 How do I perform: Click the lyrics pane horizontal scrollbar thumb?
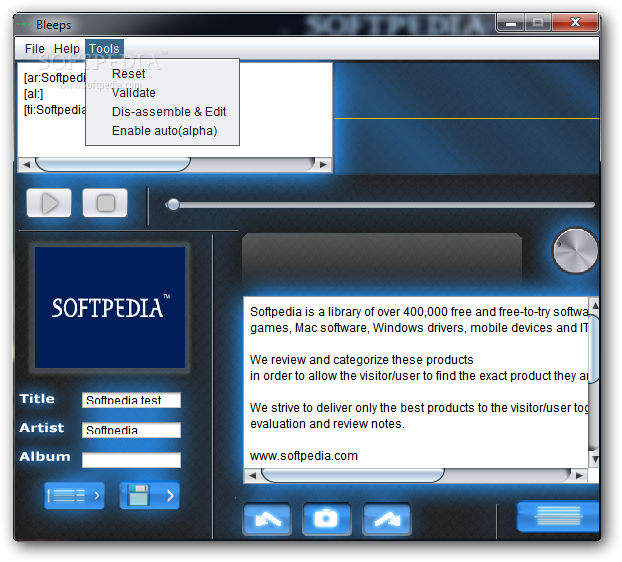[353, 475]
